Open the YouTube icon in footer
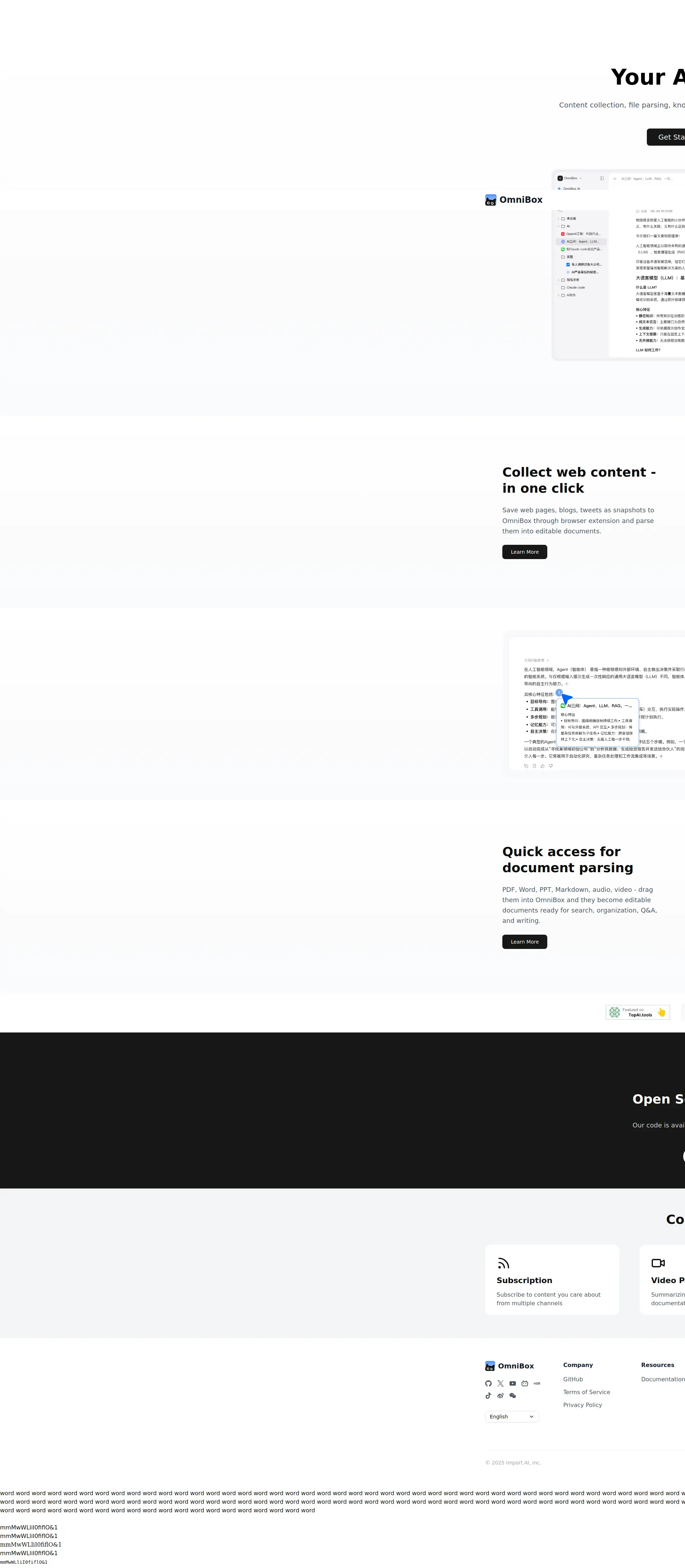The image size is (685, 1568). coord(512,1383)
